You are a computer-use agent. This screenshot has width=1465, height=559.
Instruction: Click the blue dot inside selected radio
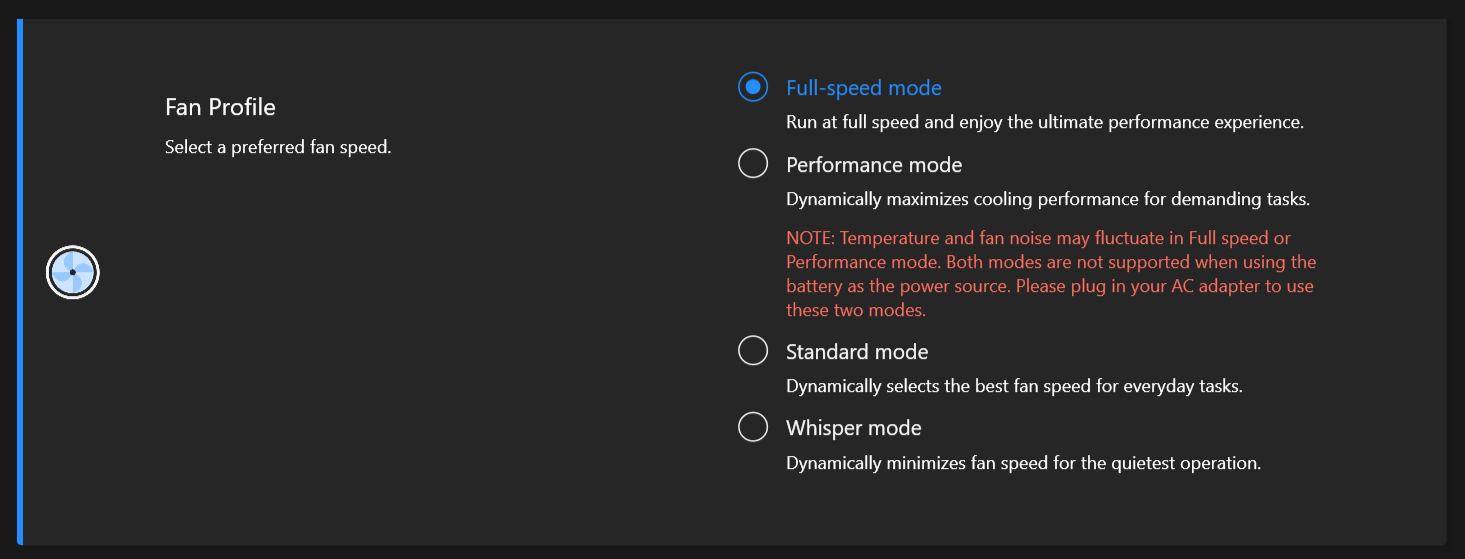753,87
